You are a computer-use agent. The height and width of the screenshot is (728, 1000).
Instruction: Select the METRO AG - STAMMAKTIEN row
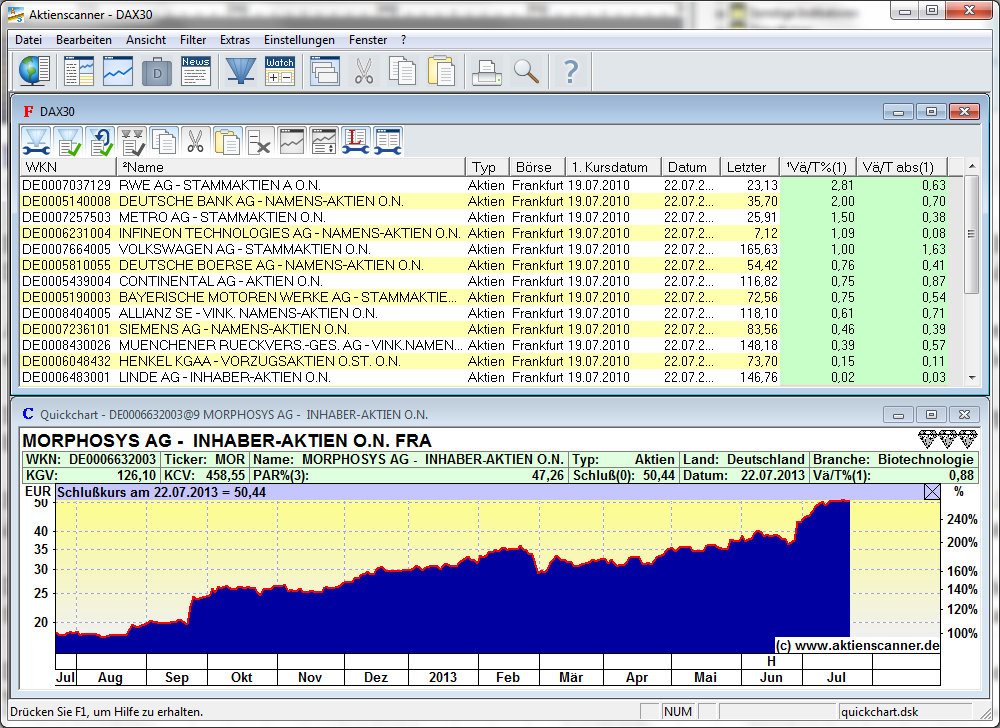coord(483,217)
